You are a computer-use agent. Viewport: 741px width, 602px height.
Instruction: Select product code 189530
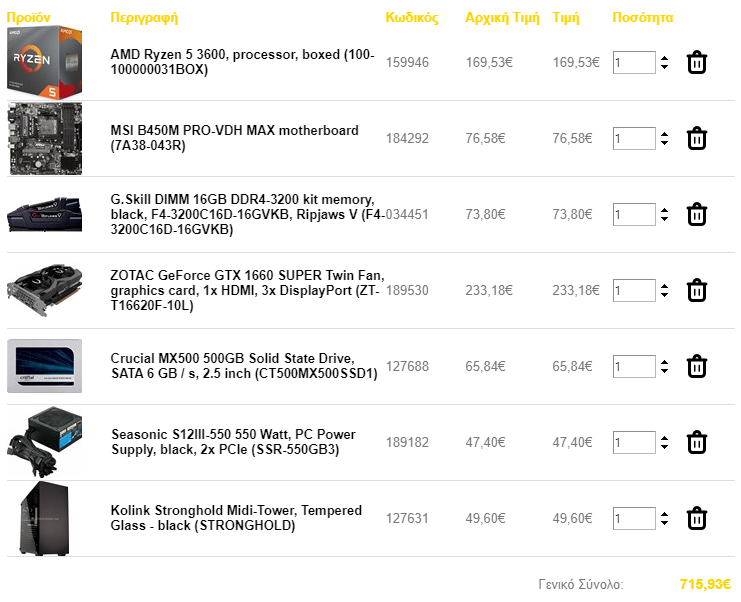tap(407, 291)
